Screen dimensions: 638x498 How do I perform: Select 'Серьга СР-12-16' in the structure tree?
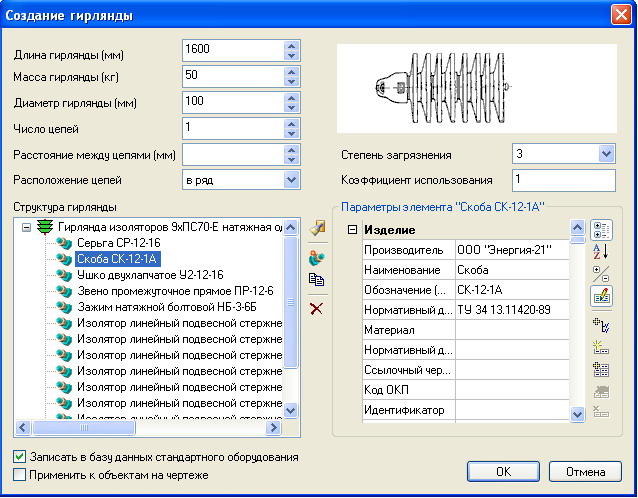118,243
